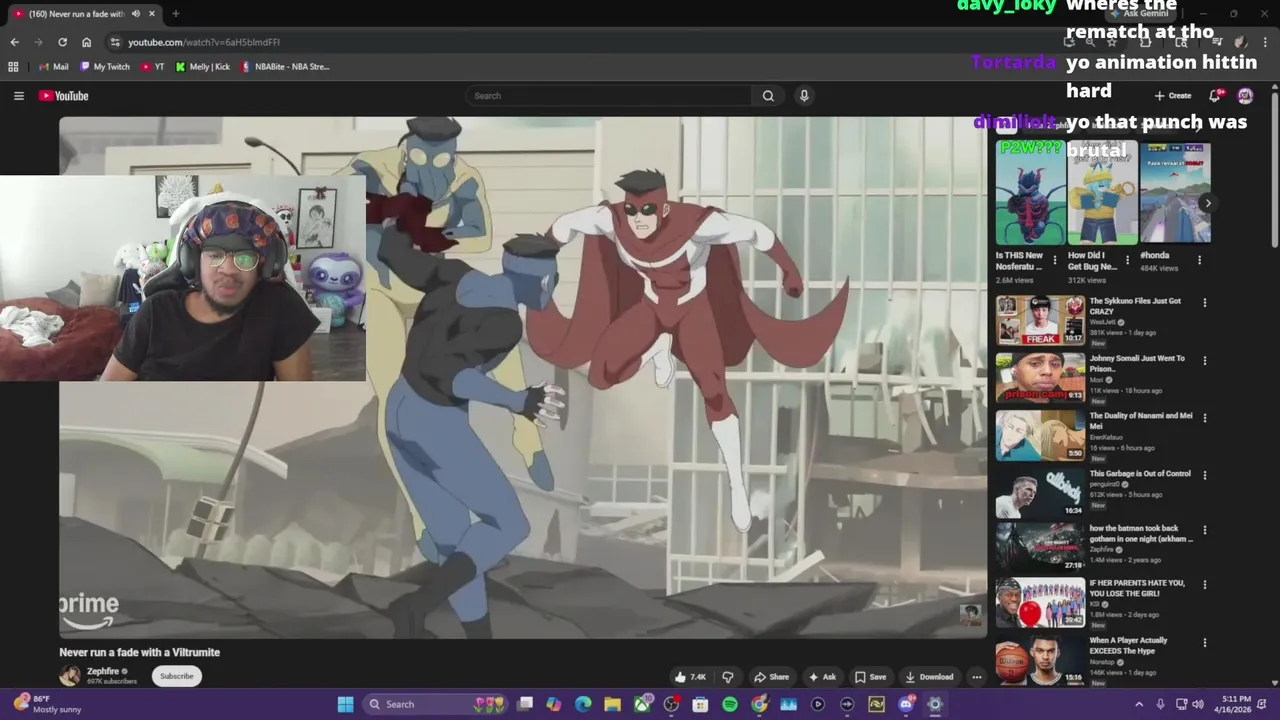Open the Copilot taskbar icon

point(554,704)
